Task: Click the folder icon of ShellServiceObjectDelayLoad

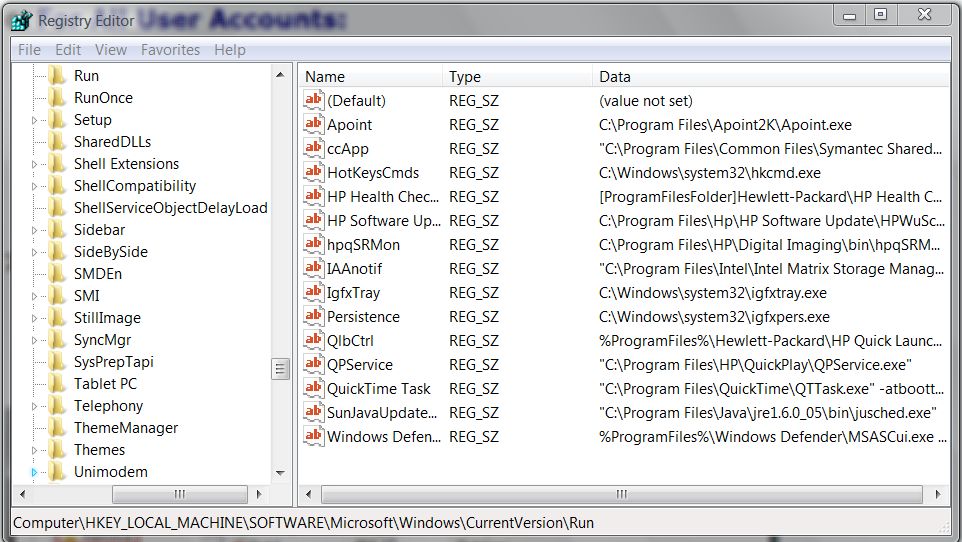Action: pyautogui.click(x=57, y=207)
